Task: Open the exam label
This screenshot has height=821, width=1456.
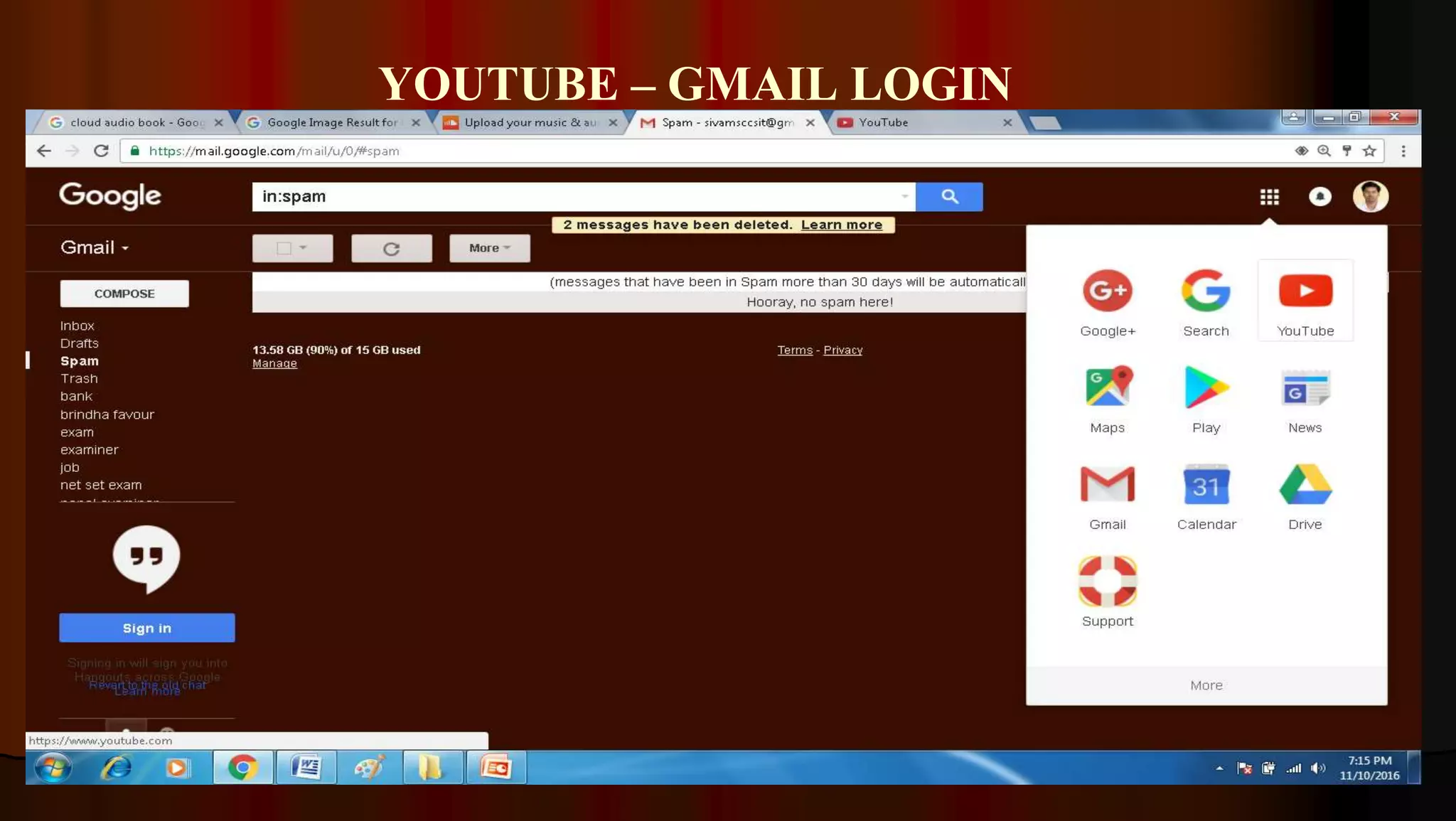Action: (77, 432)
